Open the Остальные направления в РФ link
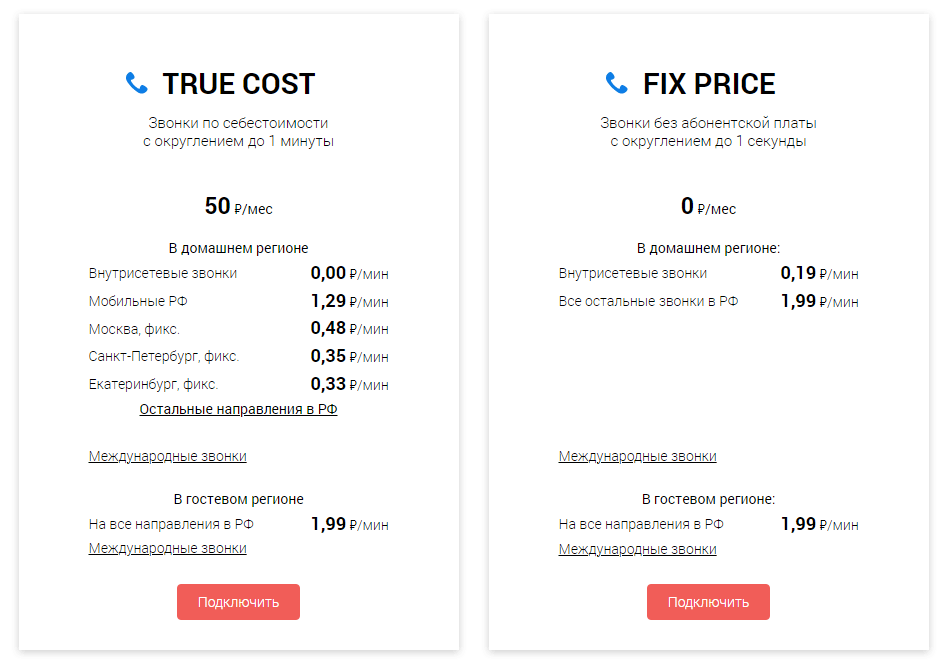The width and height of the screenshot is (945, 664). point(238,409)
